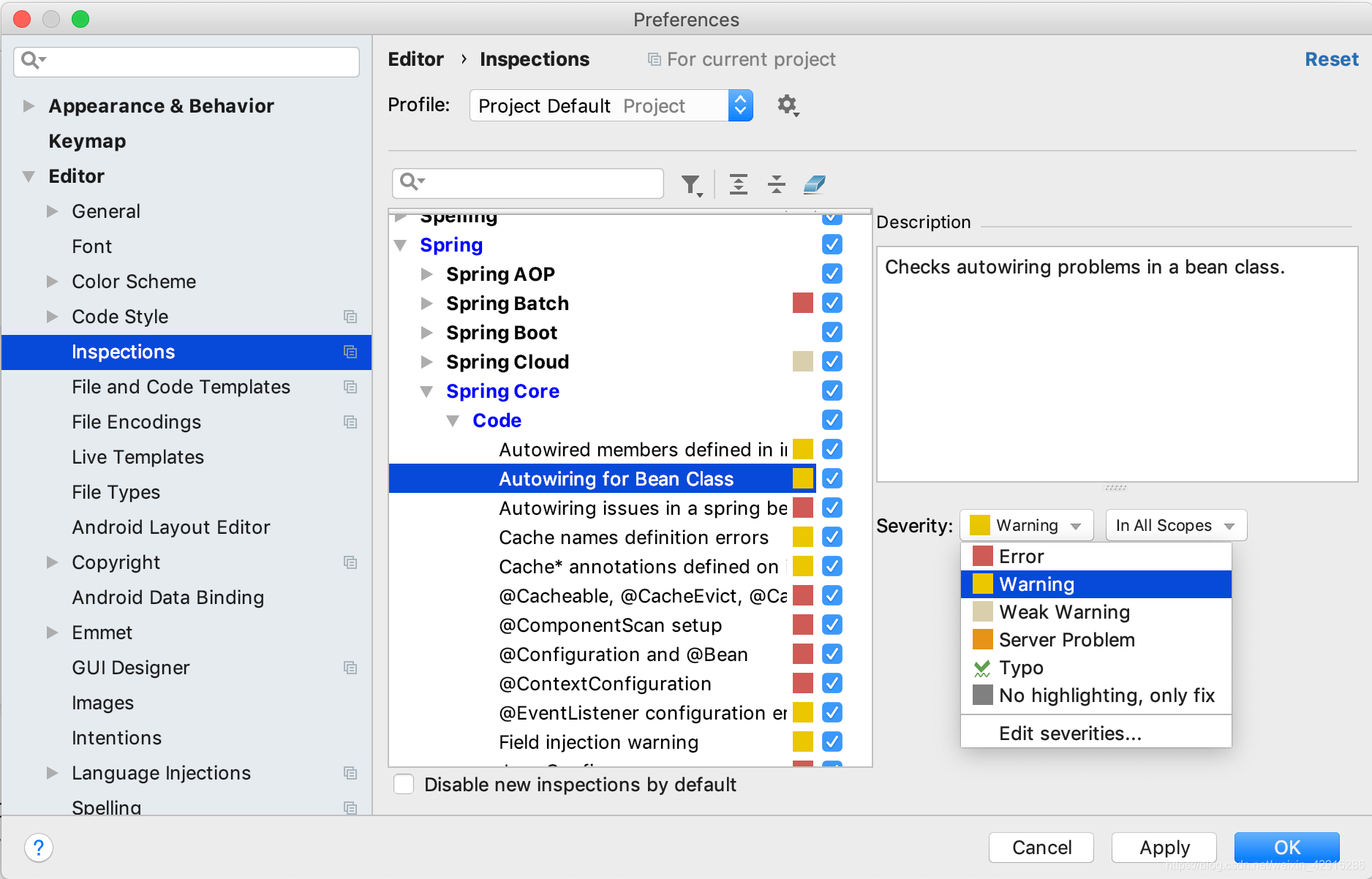1372x879 pixels.
Task: Click red severity swatch of Spring Batch
Action: [803, 303]
